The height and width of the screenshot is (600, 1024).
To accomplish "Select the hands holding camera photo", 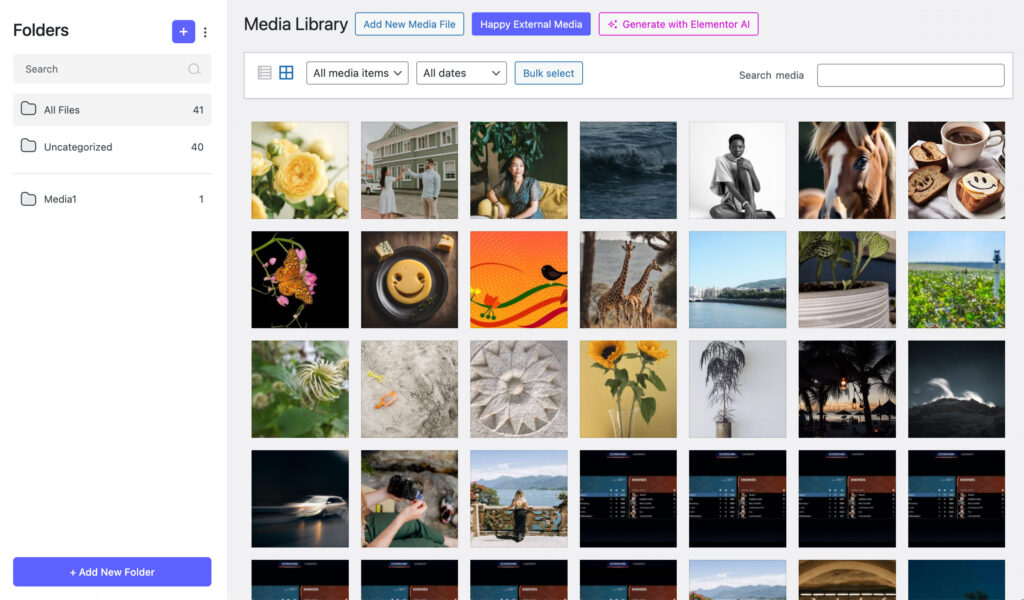I will pos(409,498).
